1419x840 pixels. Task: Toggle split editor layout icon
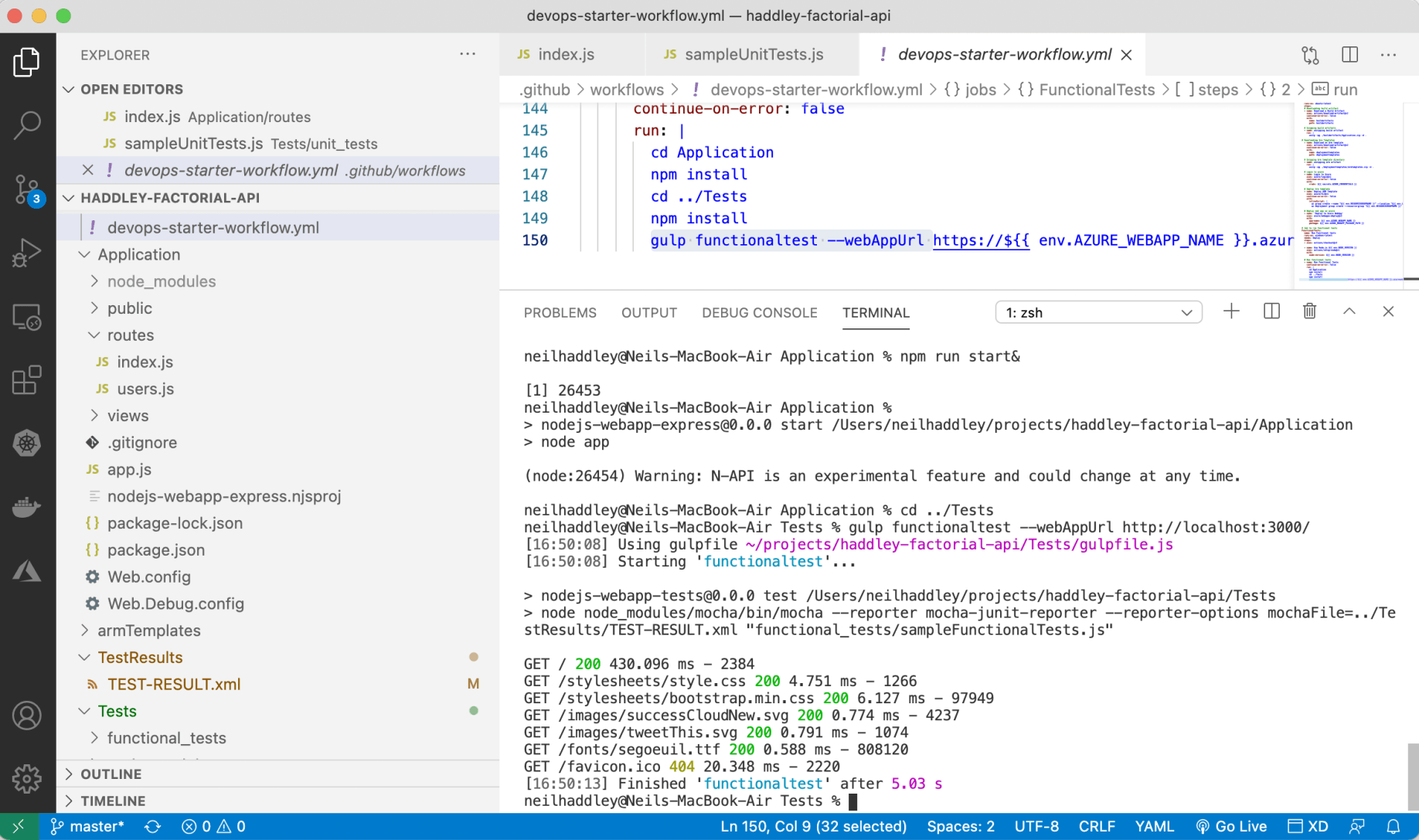1349,55
